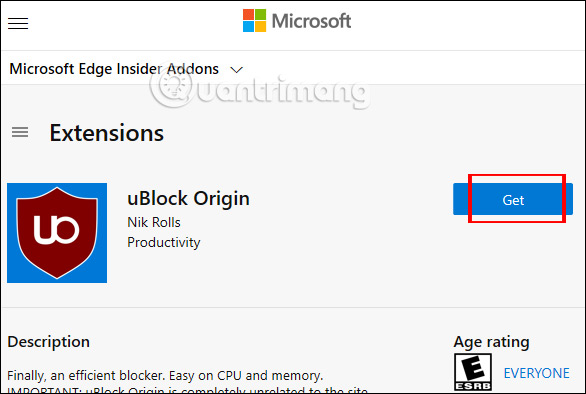The height and width of the screenshot is (394, 586).
Task: Click the ESRB Everyone rating icon
Action: [473, 372]
